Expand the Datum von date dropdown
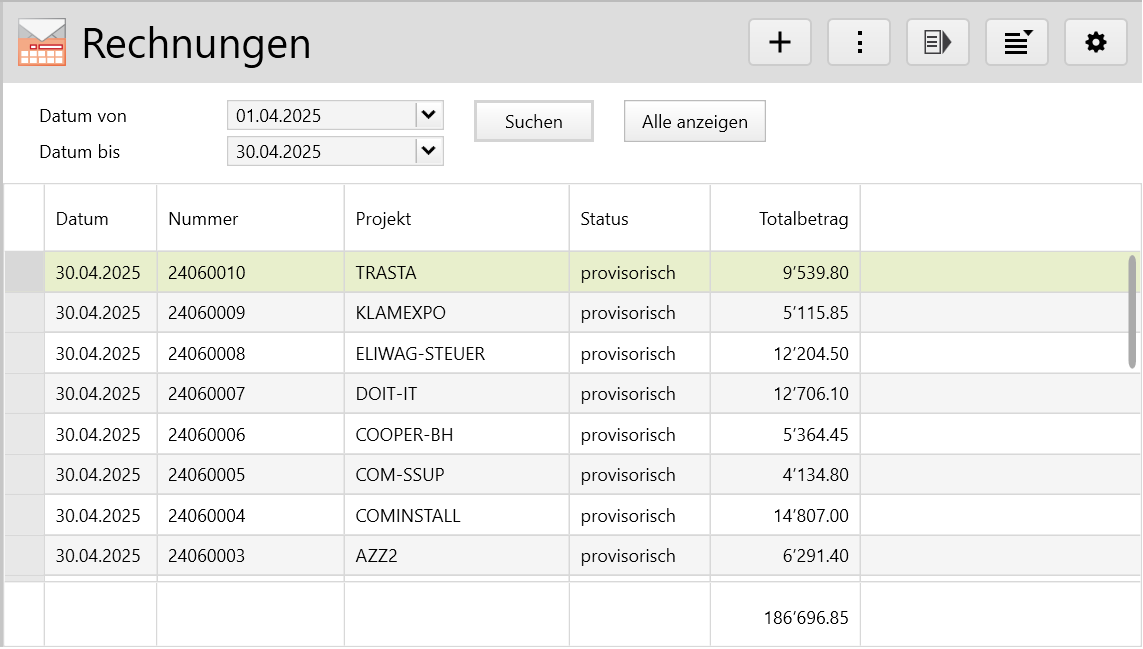 pyautogui.click(x=429, y=115)
